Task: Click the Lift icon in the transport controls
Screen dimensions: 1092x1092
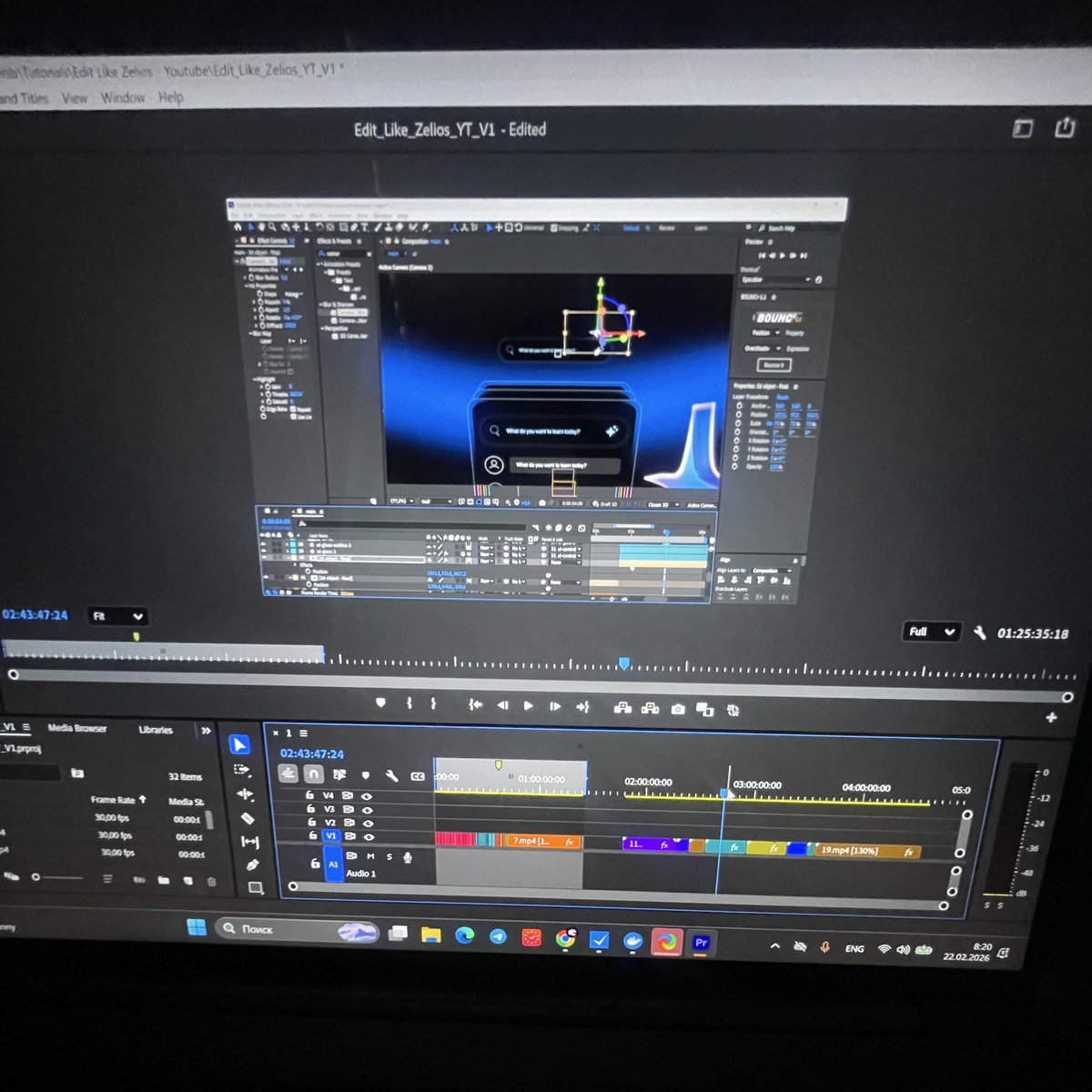Action: (623, 707)
